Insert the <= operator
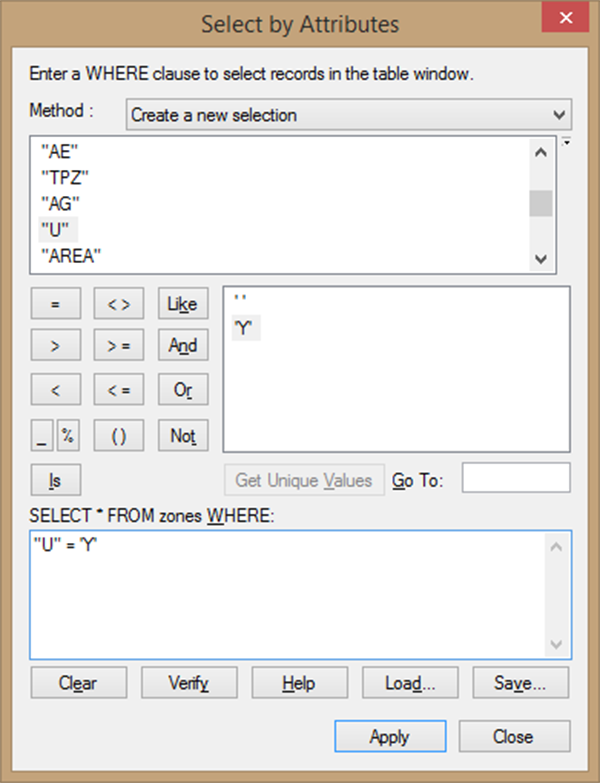The height and width of the screenshot is (783, 600). click(x=119, y=389)
